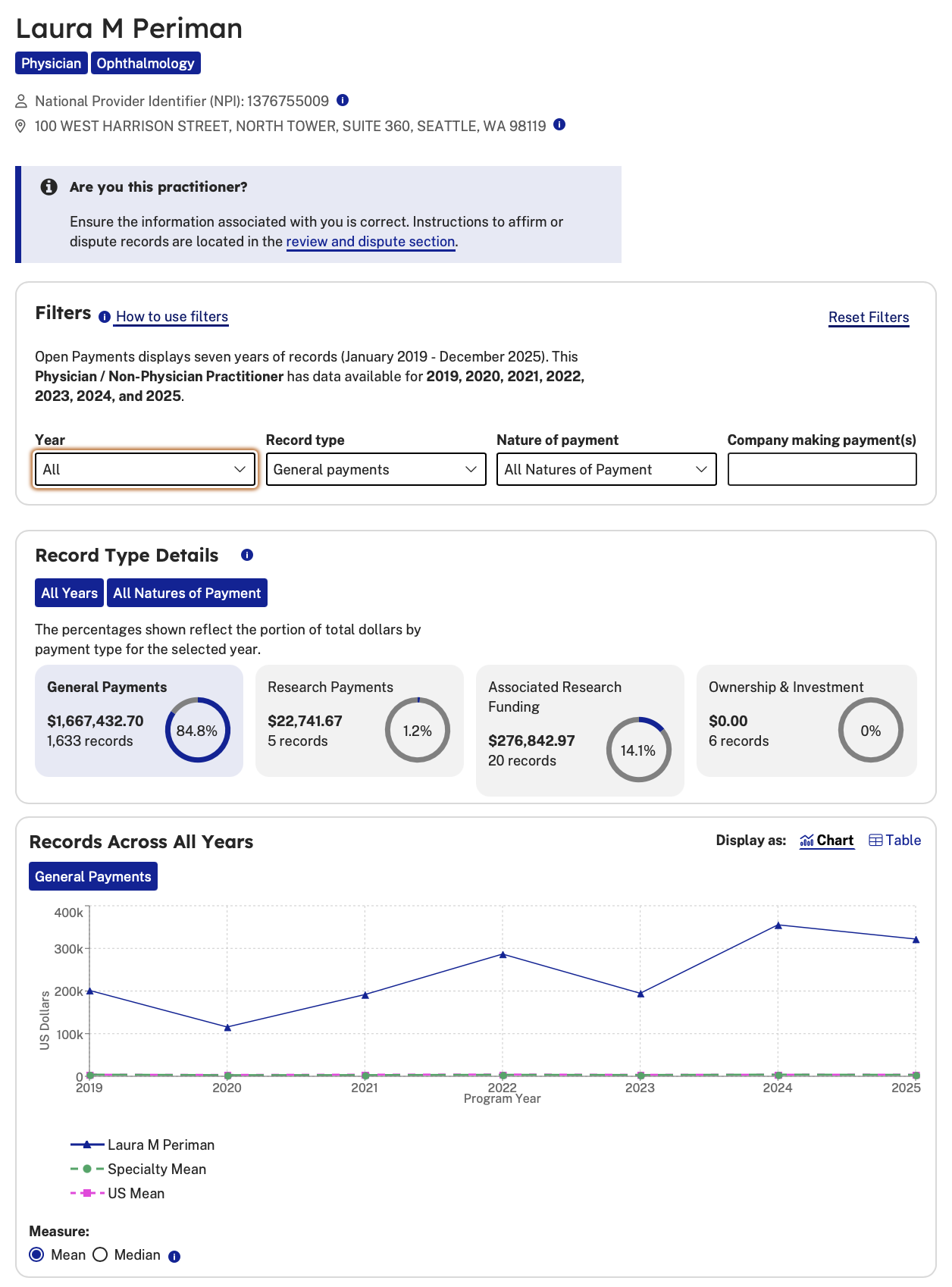This screenshot has height=1287, width=952.
Task: Click the All Natures of Payment tag
Action: pos(187,593)
